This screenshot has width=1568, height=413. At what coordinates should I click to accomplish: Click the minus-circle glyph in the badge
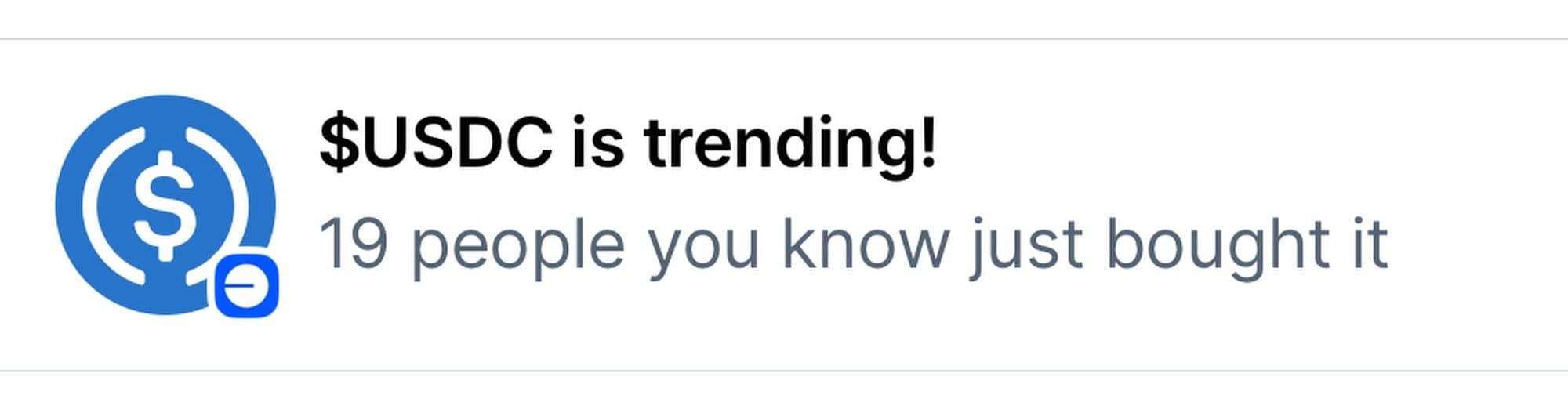click(246, 286)
